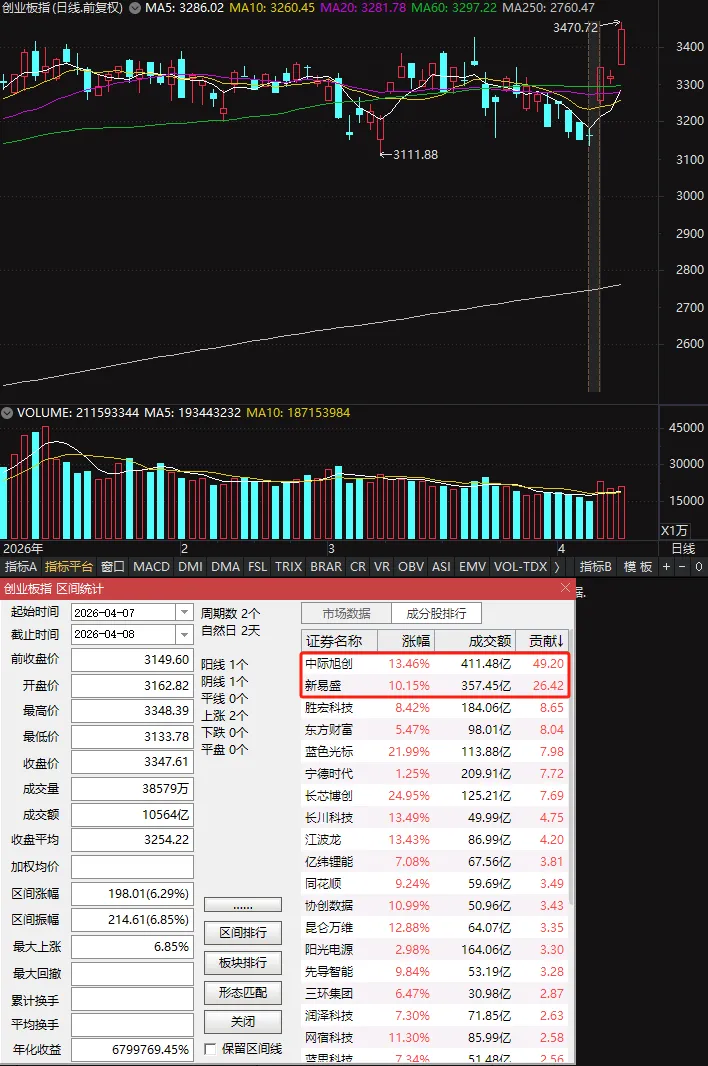Open the 窗口 menu

pos(112,566)
